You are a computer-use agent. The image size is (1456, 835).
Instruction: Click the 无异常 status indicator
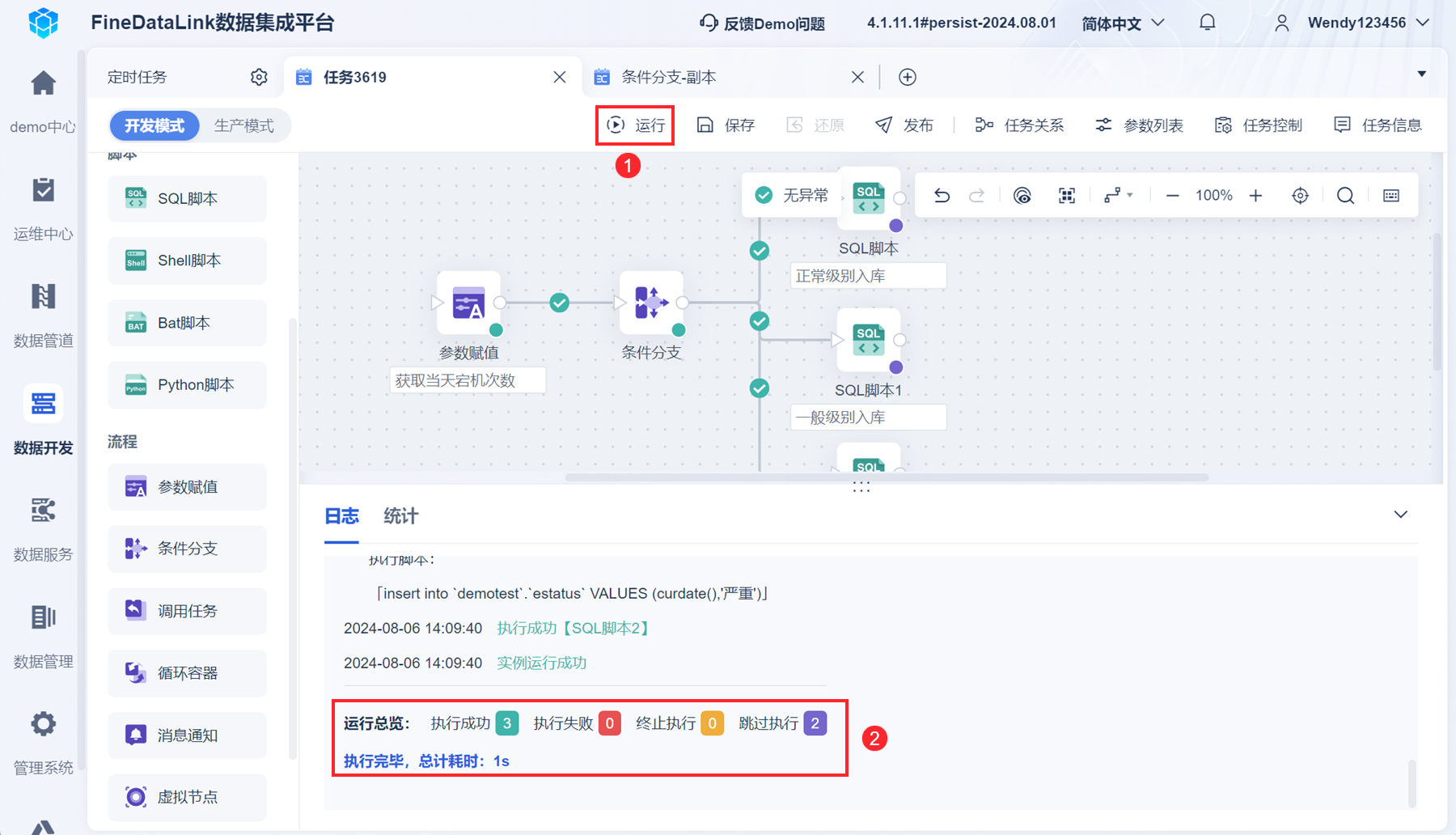click(791, 195)
